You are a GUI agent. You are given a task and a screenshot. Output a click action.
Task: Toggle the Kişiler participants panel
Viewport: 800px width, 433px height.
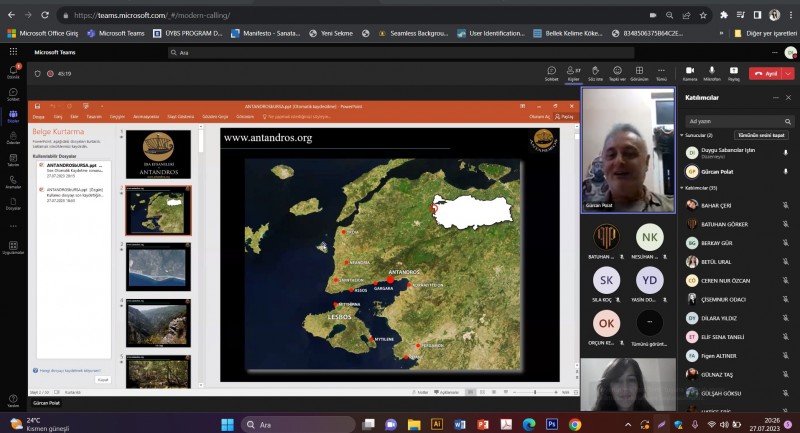pyautogui.click(x=573, y=72)
